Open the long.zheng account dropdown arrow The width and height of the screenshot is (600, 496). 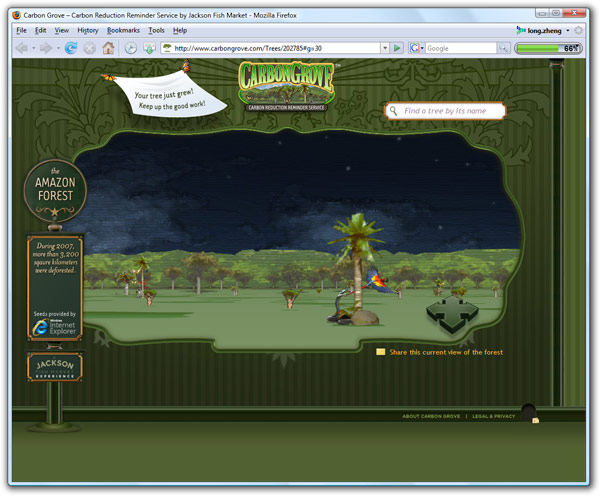(568, 30)
